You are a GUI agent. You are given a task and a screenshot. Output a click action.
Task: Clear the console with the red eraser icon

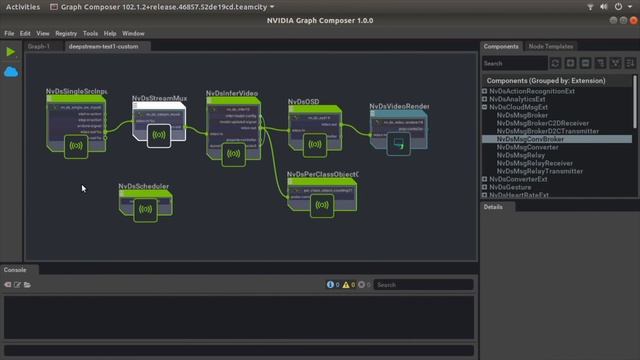(x=8, y=284)
